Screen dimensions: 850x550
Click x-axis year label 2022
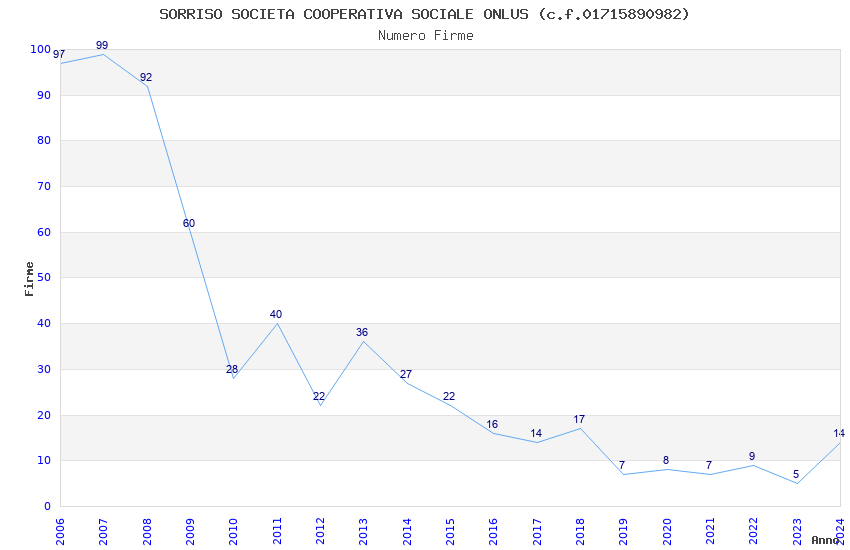754,531
